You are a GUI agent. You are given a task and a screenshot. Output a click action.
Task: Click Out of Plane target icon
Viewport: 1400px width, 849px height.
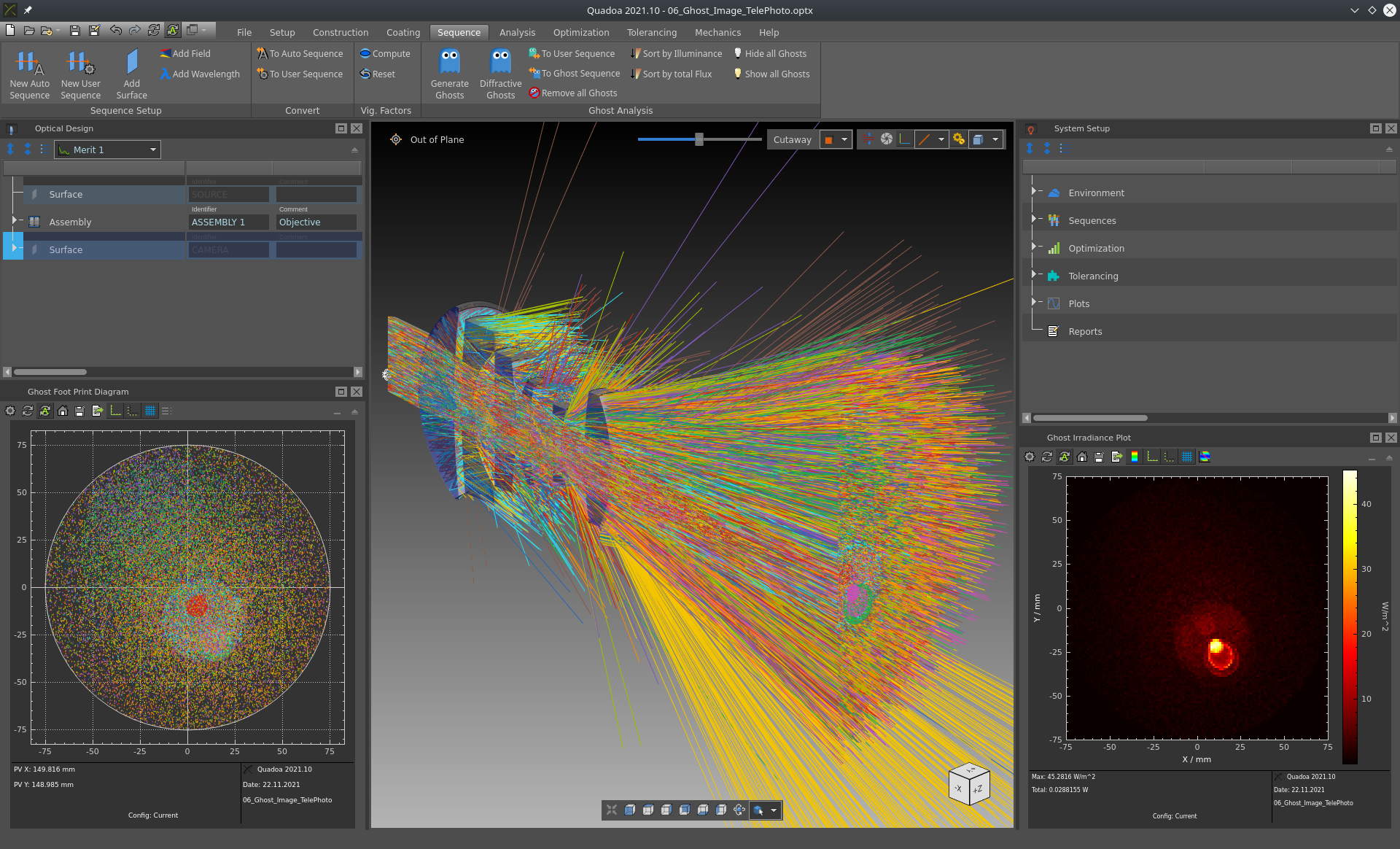coord(395,139)
